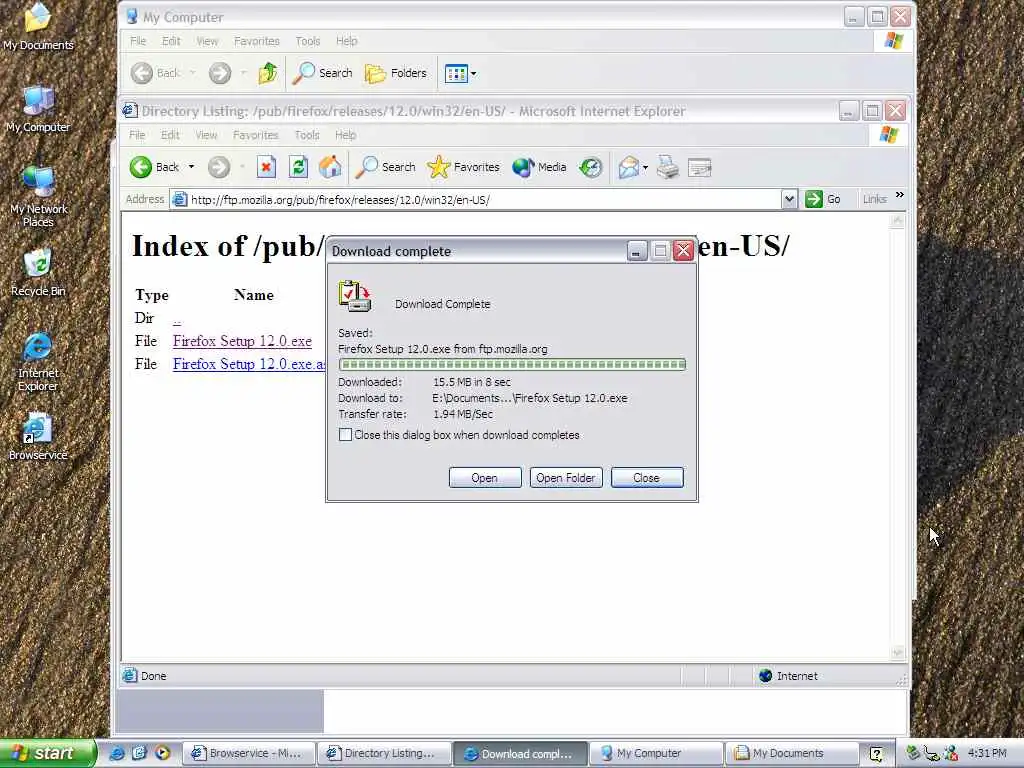Open Edit menu in Internet Explorer

(x=170, y=135)
